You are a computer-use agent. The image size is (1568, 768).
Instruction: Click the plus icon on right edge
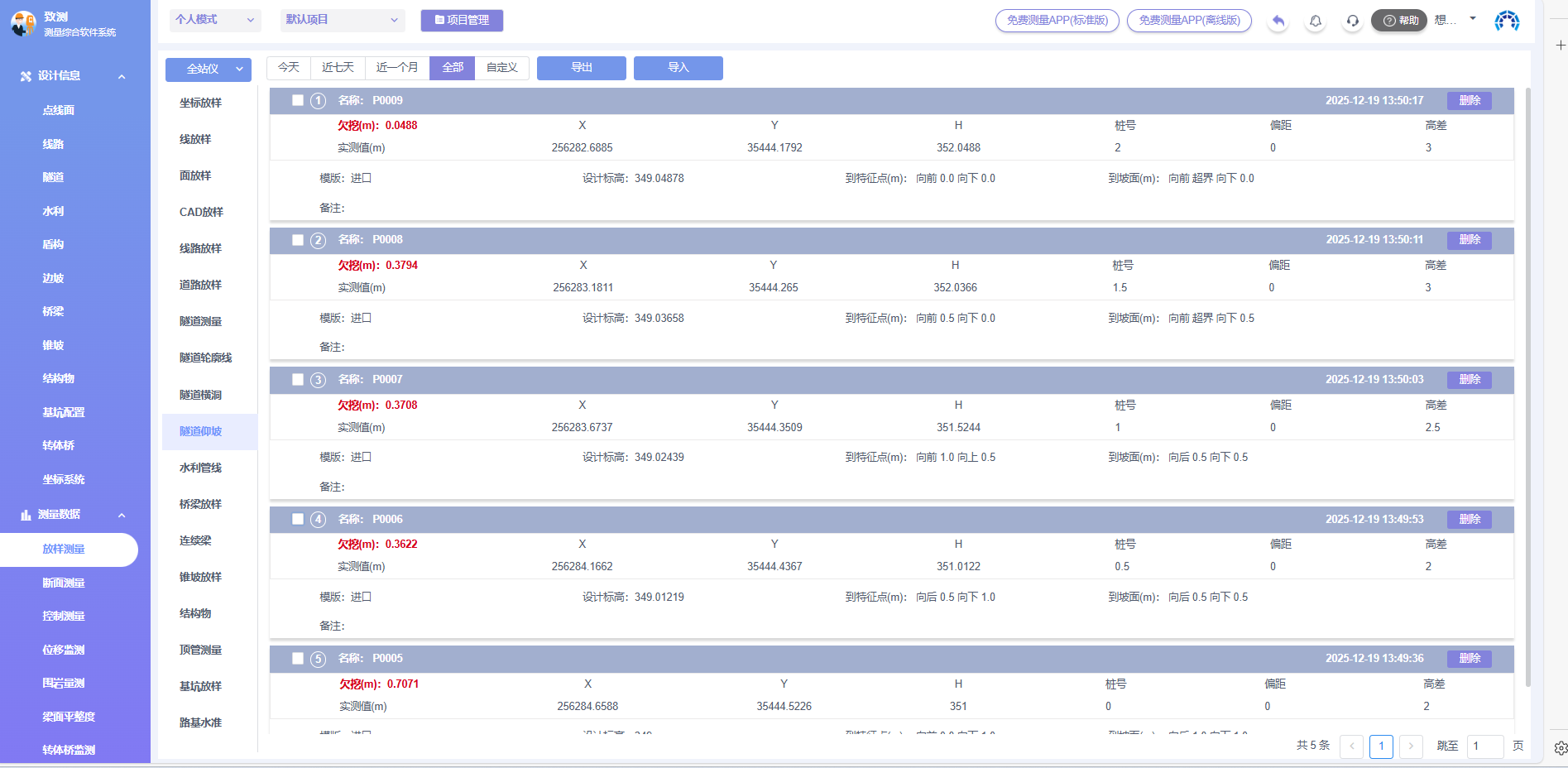click(x=1561, y=46)
